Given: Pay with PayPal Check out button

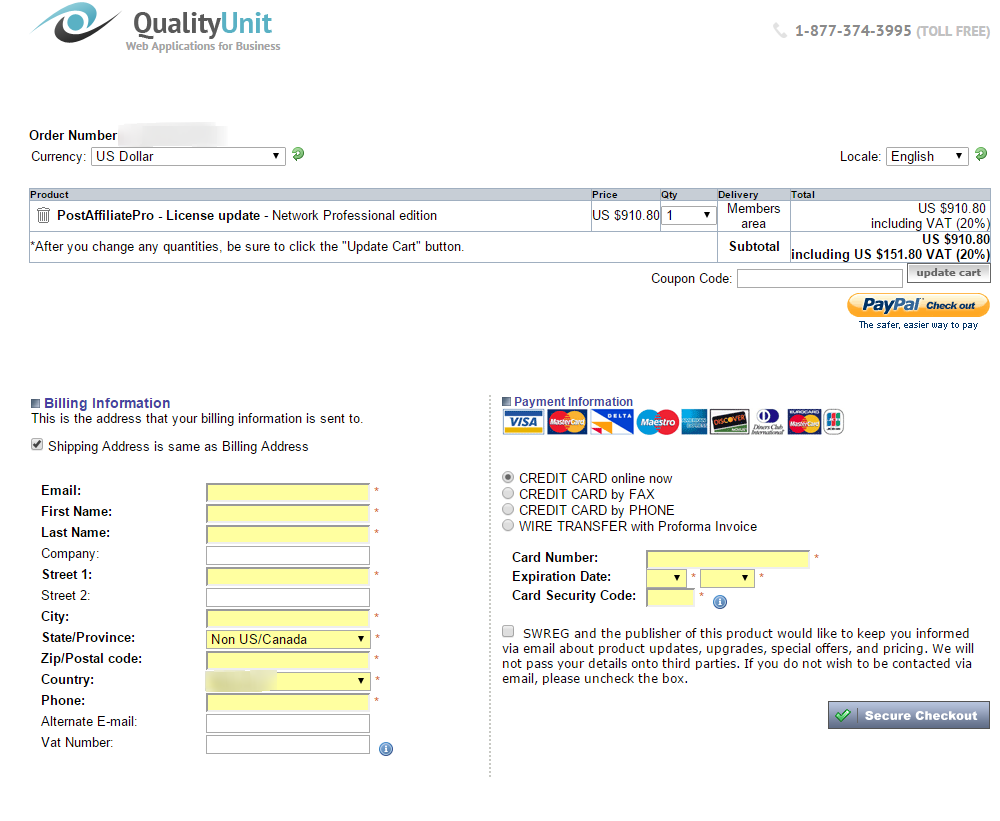Looking at the screenshot, I should tap(918, 305).
